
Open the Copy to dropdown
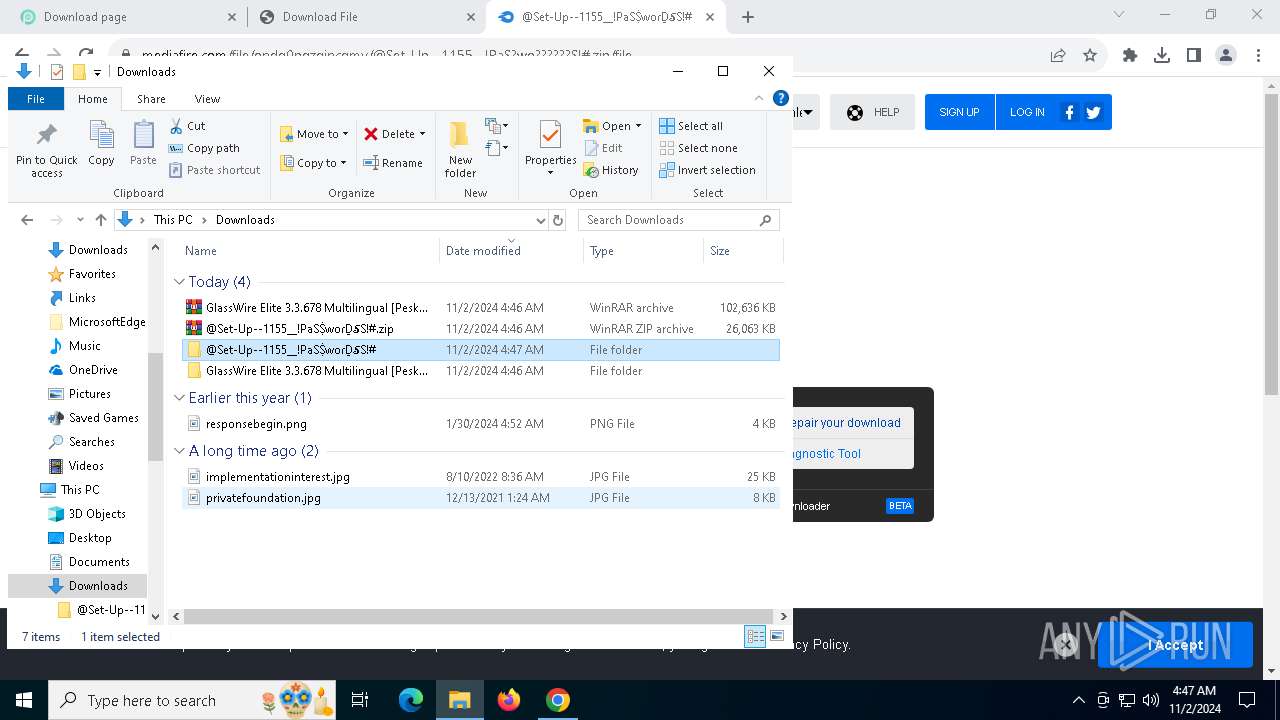[314, 163]
